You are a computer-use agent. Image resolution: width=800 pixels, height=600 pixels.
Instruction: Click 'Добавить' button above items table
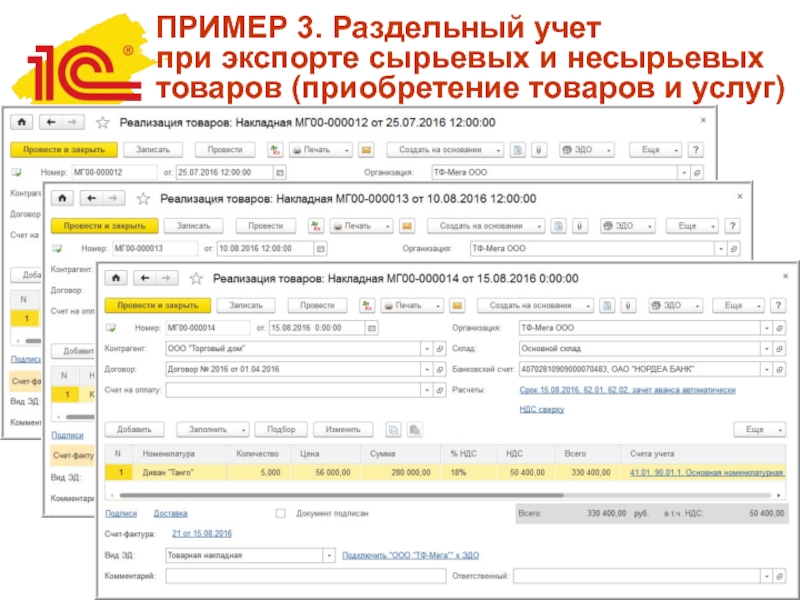(x=134, y=429)
